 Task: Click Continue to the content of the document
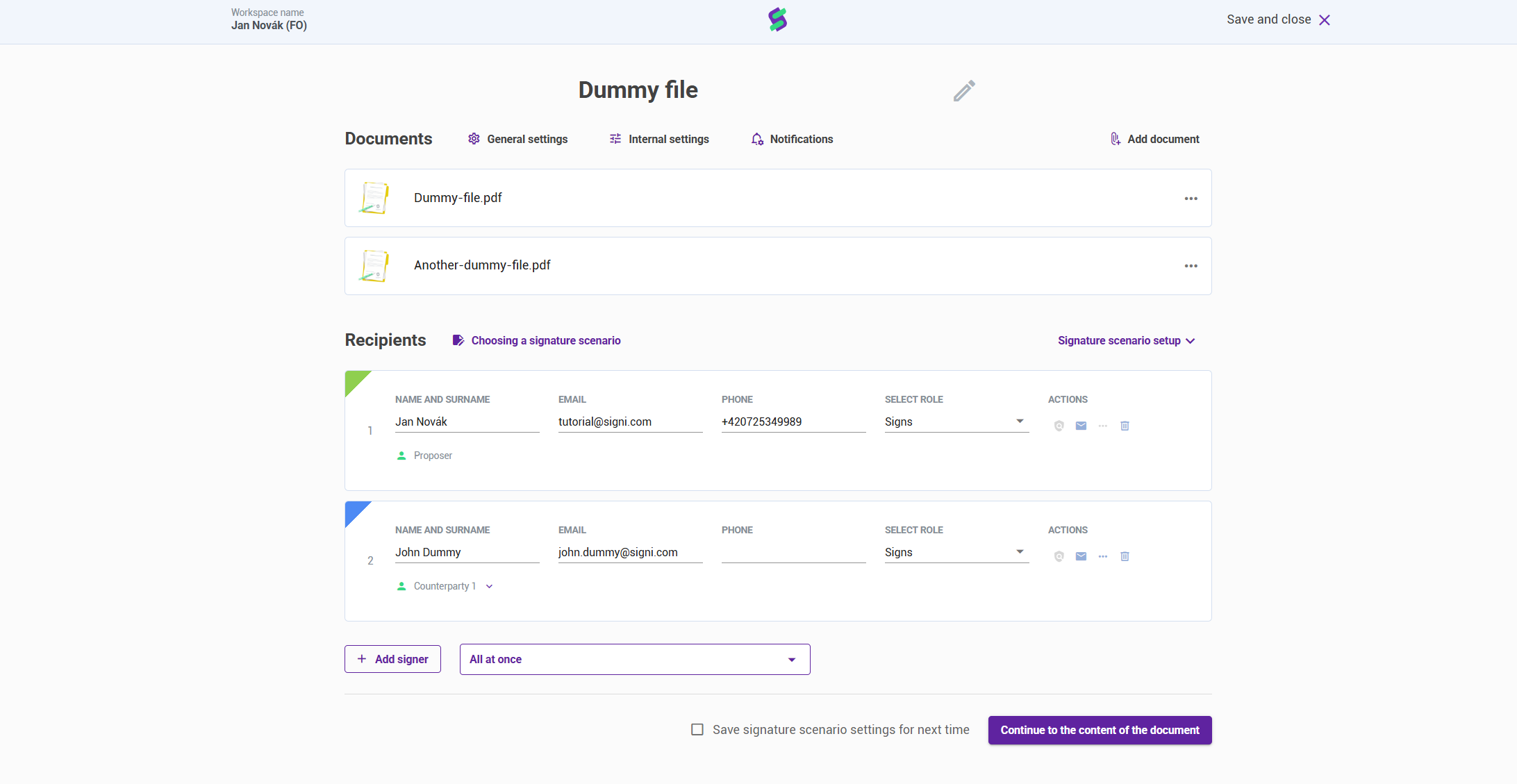coord(1100,730)
